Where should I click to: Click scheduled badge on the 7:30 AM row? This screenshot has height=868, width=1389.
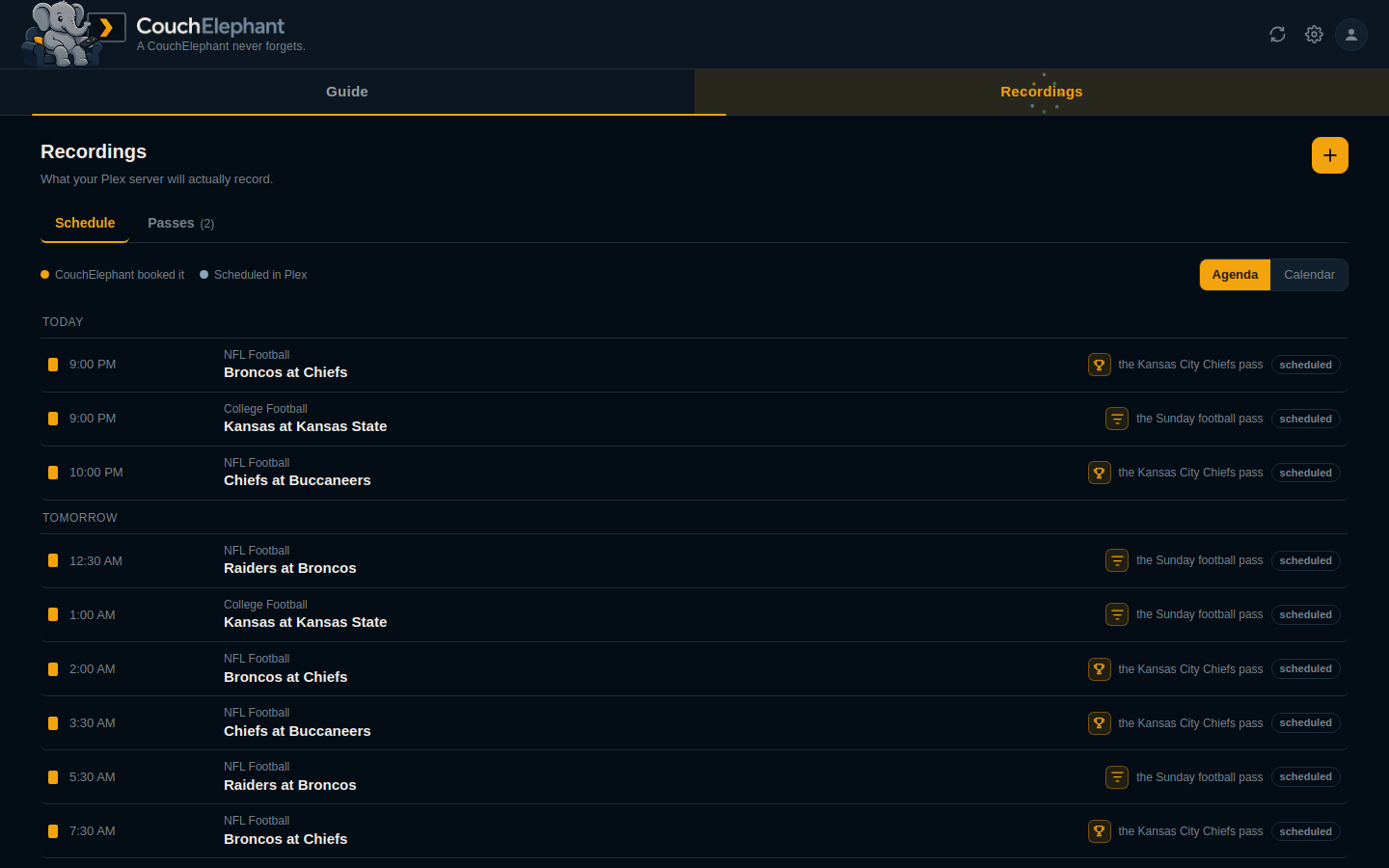click(x=1306, y=831)
